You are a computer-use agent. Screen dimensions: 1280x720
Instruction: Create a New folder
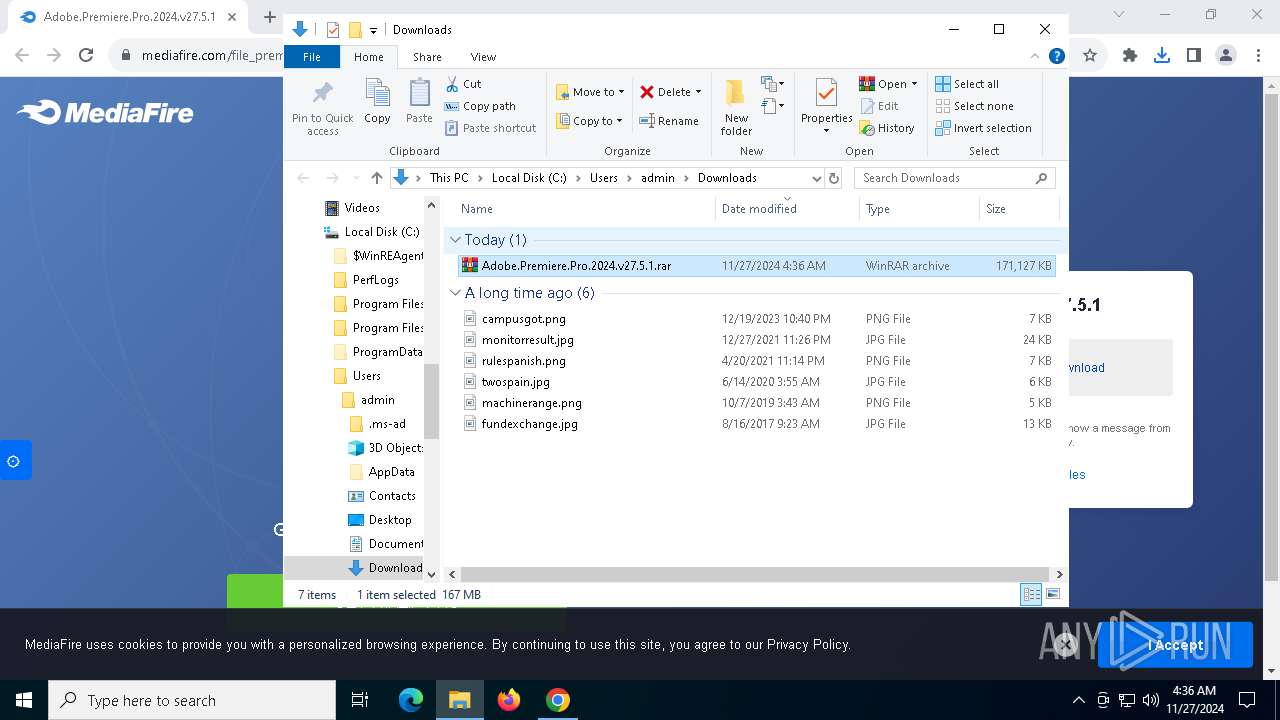coord(736,107)
